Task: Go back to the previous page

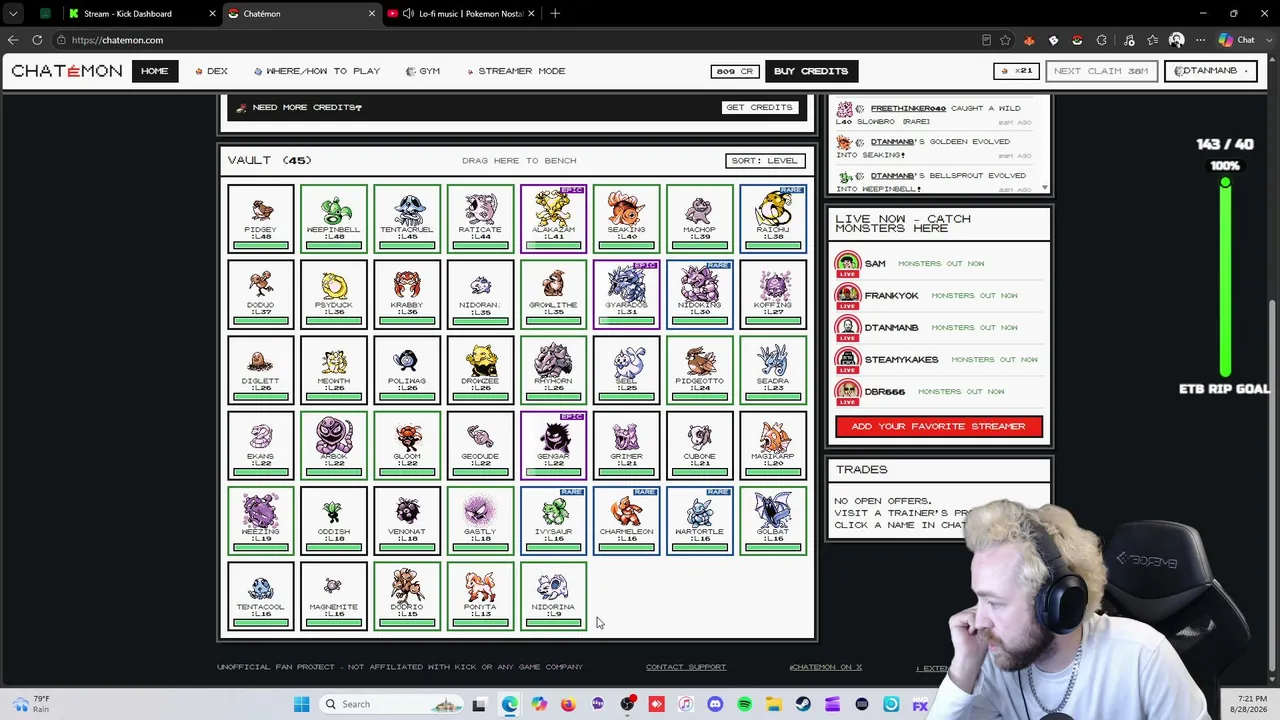Action: point(12,40)
